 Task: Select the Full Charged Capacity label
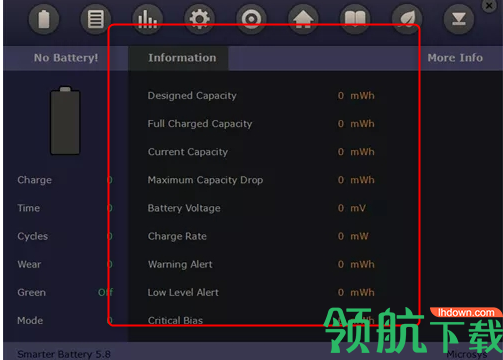click(200, 124)
